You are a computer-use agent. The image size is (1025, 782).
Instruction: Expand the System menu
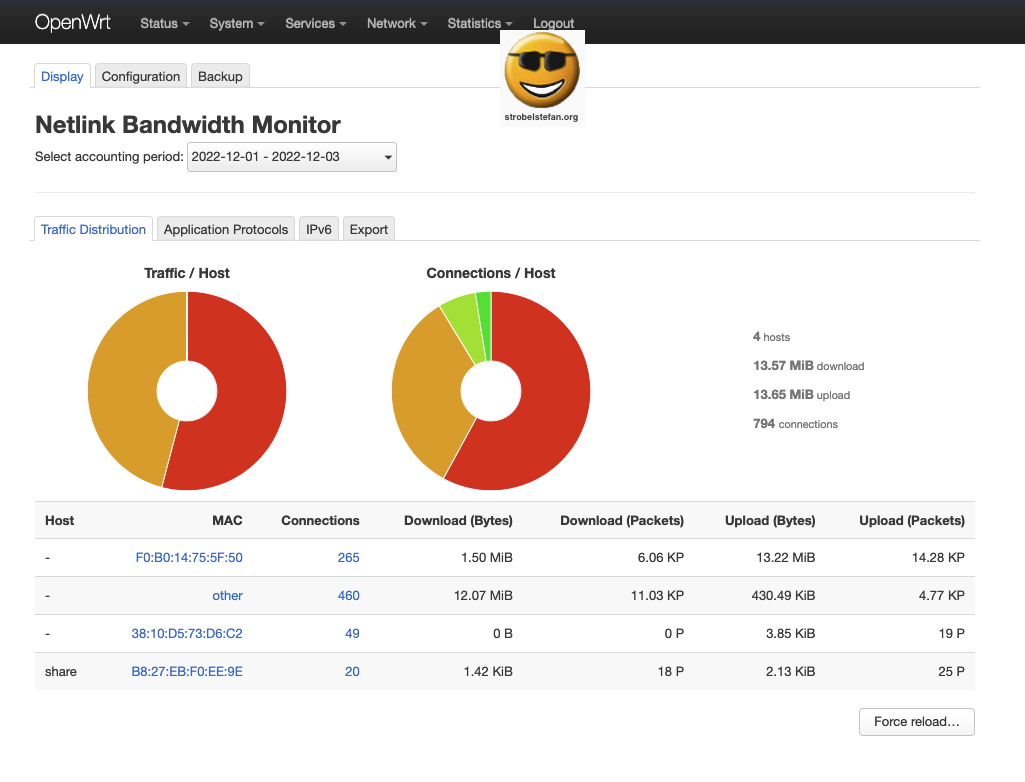[237, 23]
